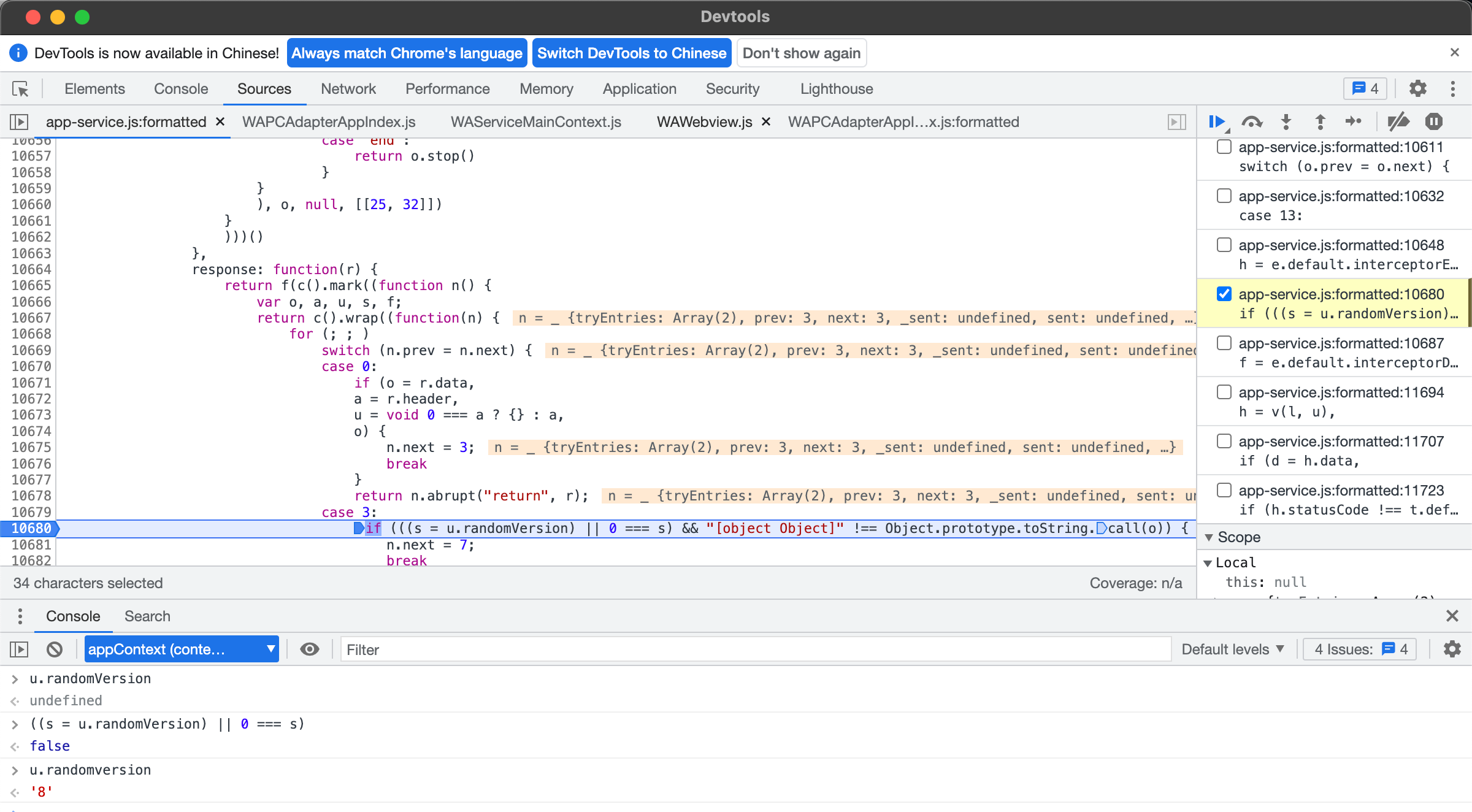Image resolution: width=1472 pixels, height=812 pixels.
Task: Open the Security tab
Action: click(733, 89)
